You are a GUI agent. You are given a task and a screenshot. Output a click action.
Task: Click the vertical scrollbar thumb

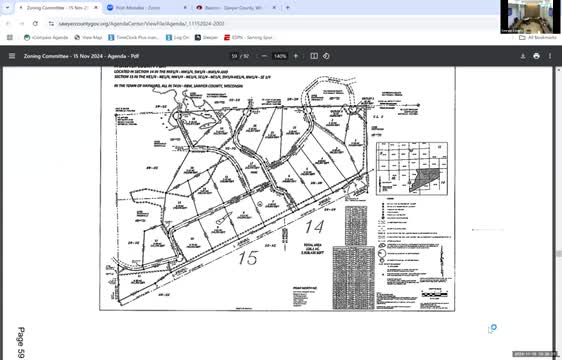tap(558, 254)
